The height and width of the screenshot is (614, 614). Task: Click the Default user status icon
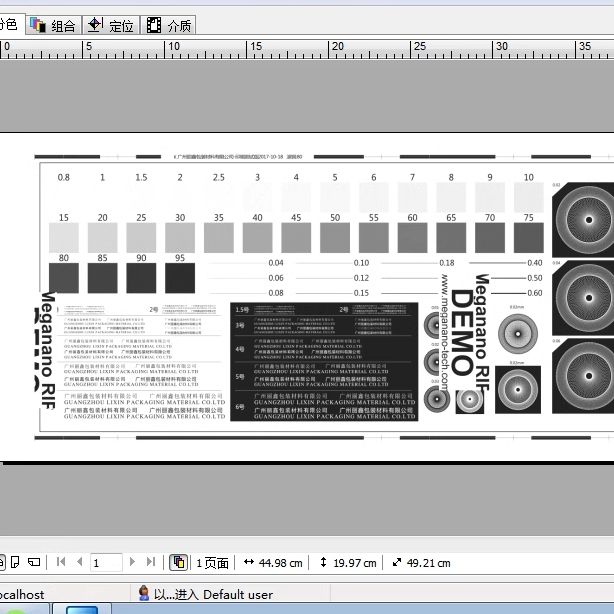coord(144,593)
